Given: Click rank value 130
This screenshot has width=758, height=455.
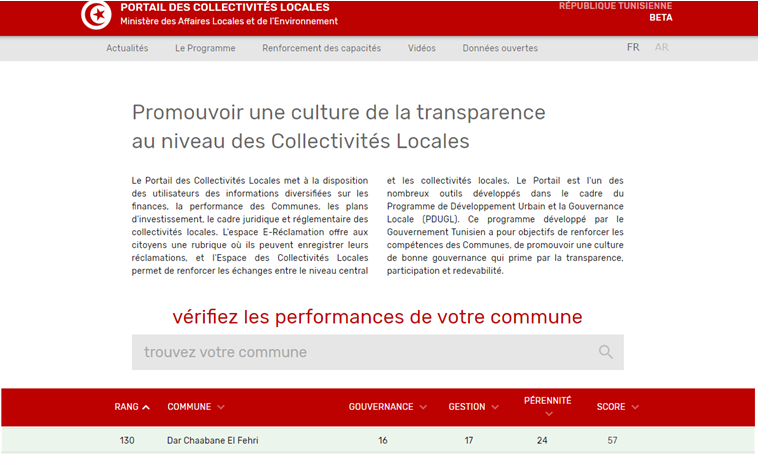Looking at the screenshot, I should [x=127, y=440].
